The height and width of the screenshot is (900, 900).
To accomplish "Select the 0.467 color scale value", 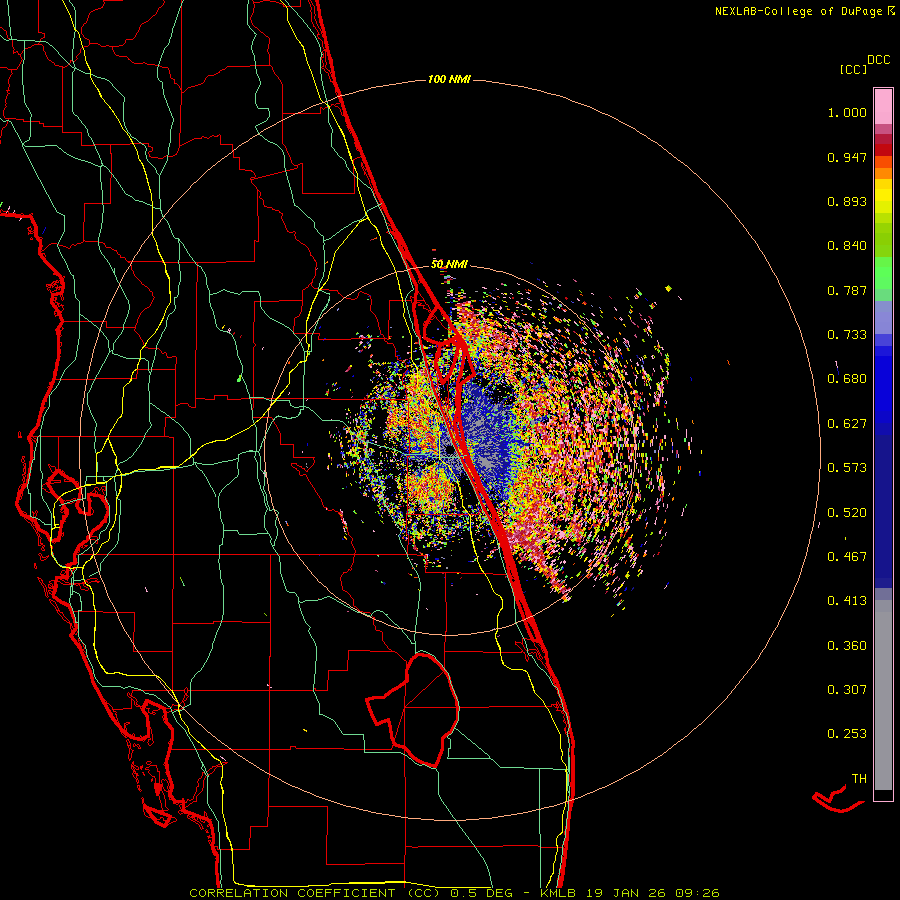I will click(847, 557).
